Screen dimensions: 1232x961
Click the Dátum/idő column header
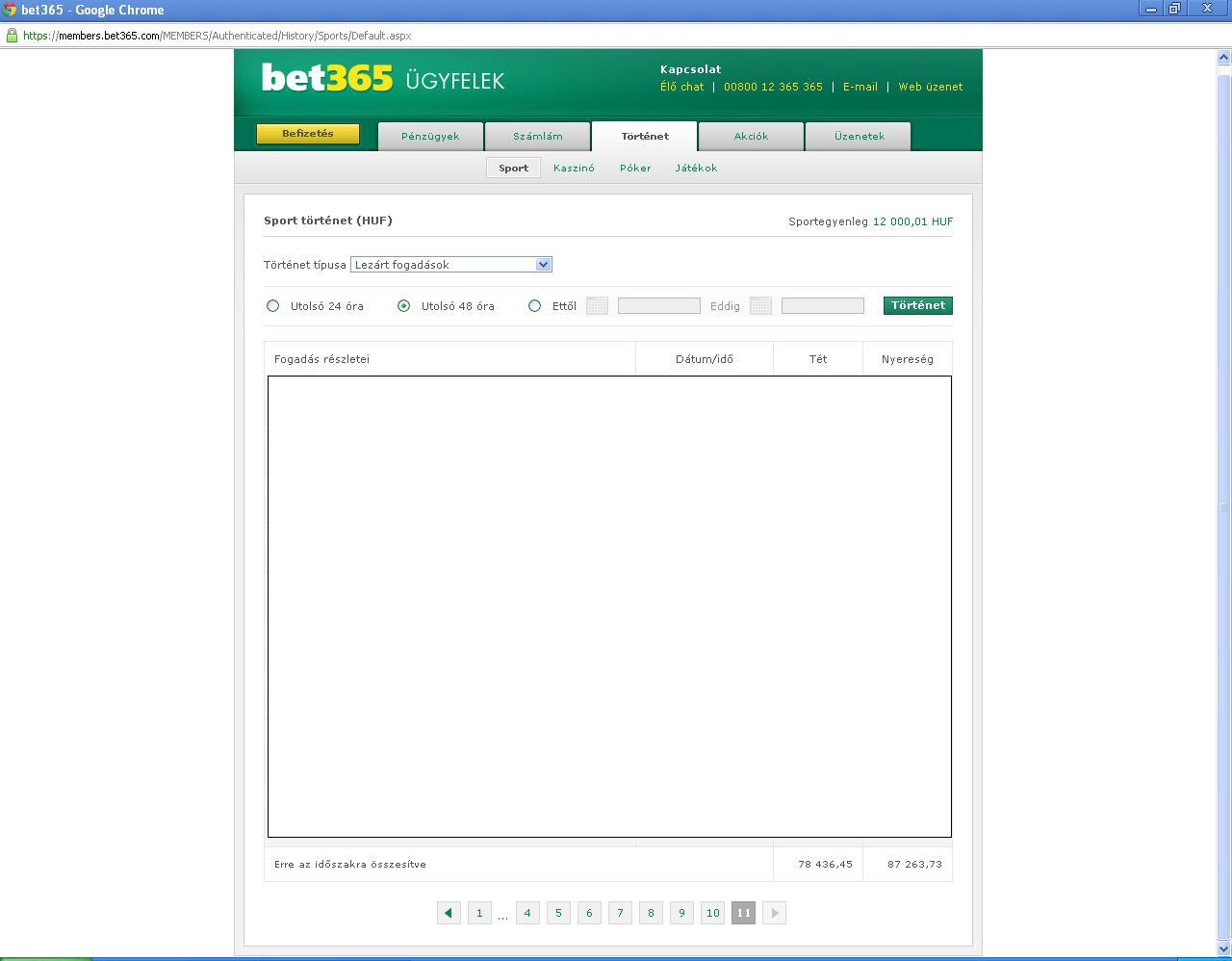pos(705,359)
